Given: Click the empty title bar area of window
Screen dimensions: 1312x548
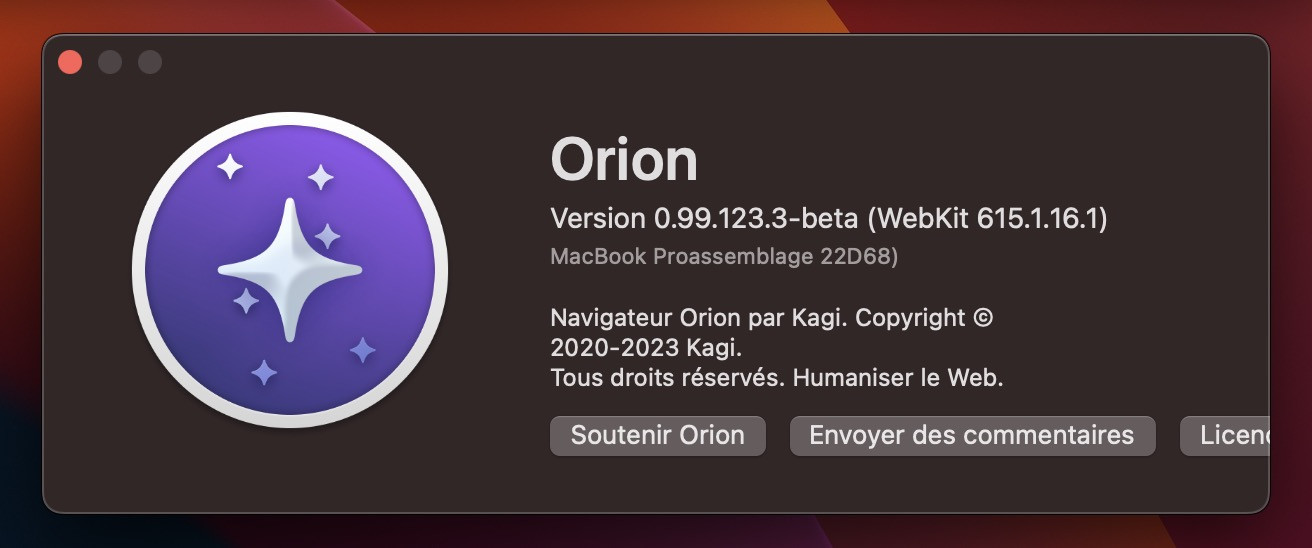Looking at the screenshot, I should (700, 62).
